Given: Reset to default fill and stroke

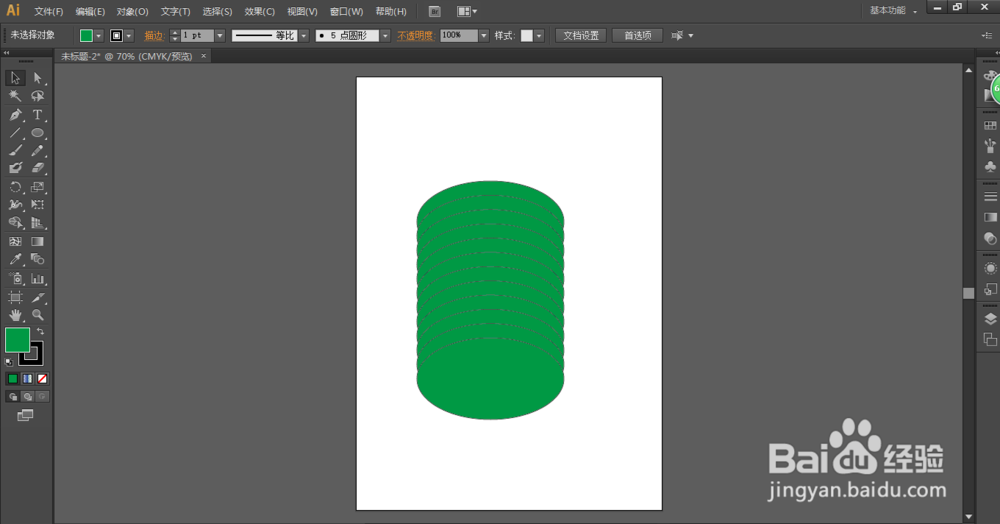Looking at the screenshot, I should (9, 362).
